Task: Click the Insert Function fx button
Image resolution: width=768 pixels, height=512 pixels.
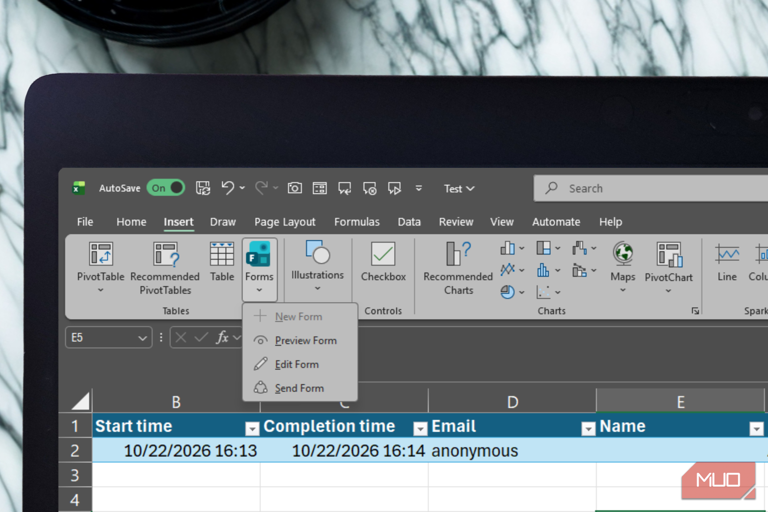Action: click(222, 338)
